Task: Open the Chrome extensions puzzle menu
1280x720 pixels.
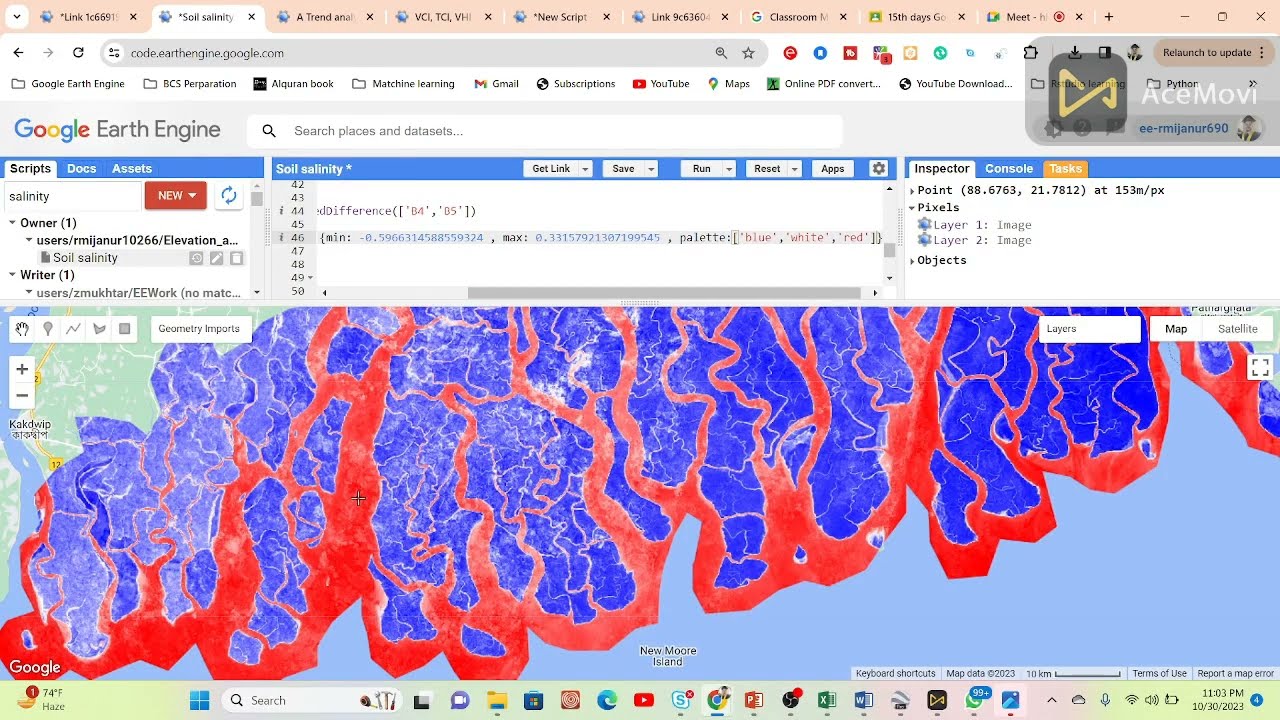Action: pos(1031,53)
